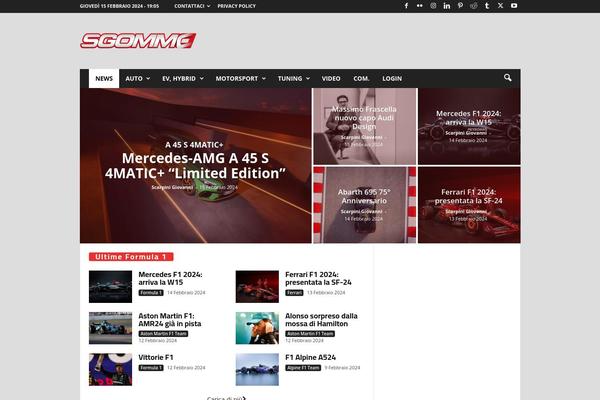Open the Login menu item

[392, 78]
